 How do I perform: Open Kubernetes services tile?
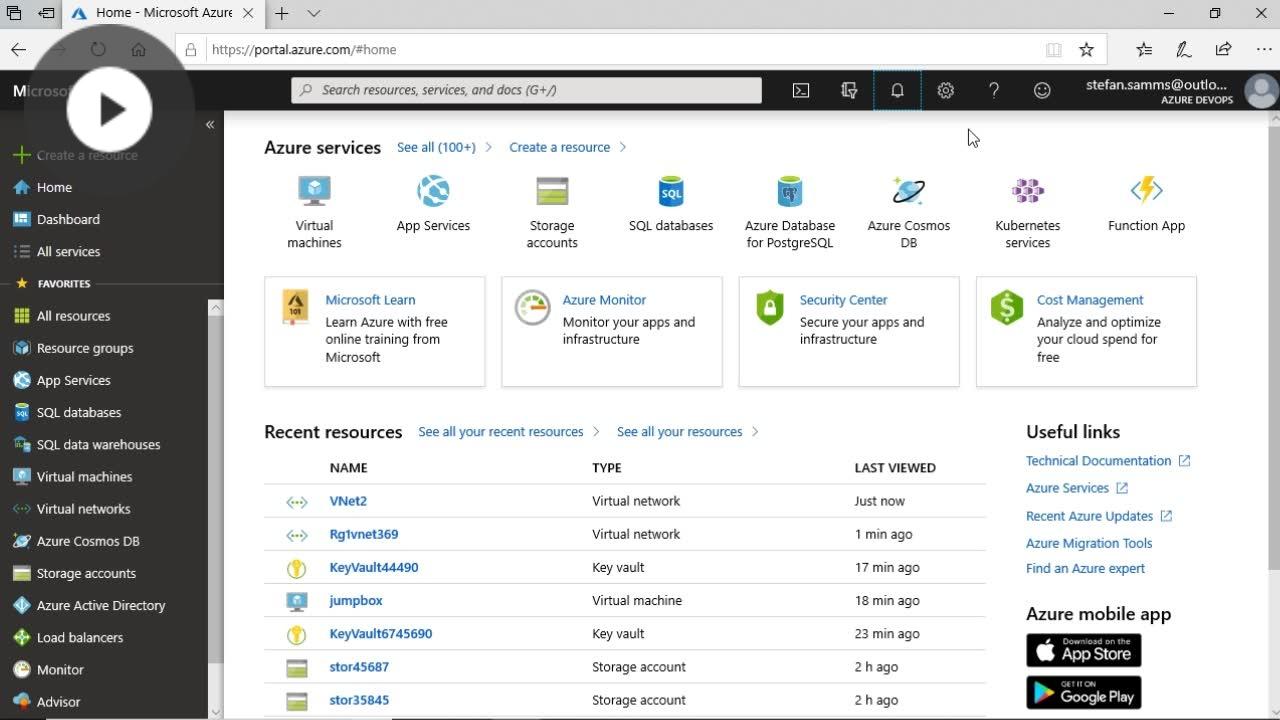(x=1028, y=212)
